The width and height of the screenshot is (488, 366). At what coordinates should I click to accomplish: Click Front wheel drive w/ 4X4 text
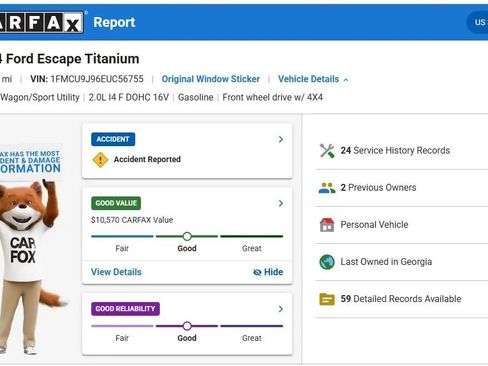pos(273,97)
